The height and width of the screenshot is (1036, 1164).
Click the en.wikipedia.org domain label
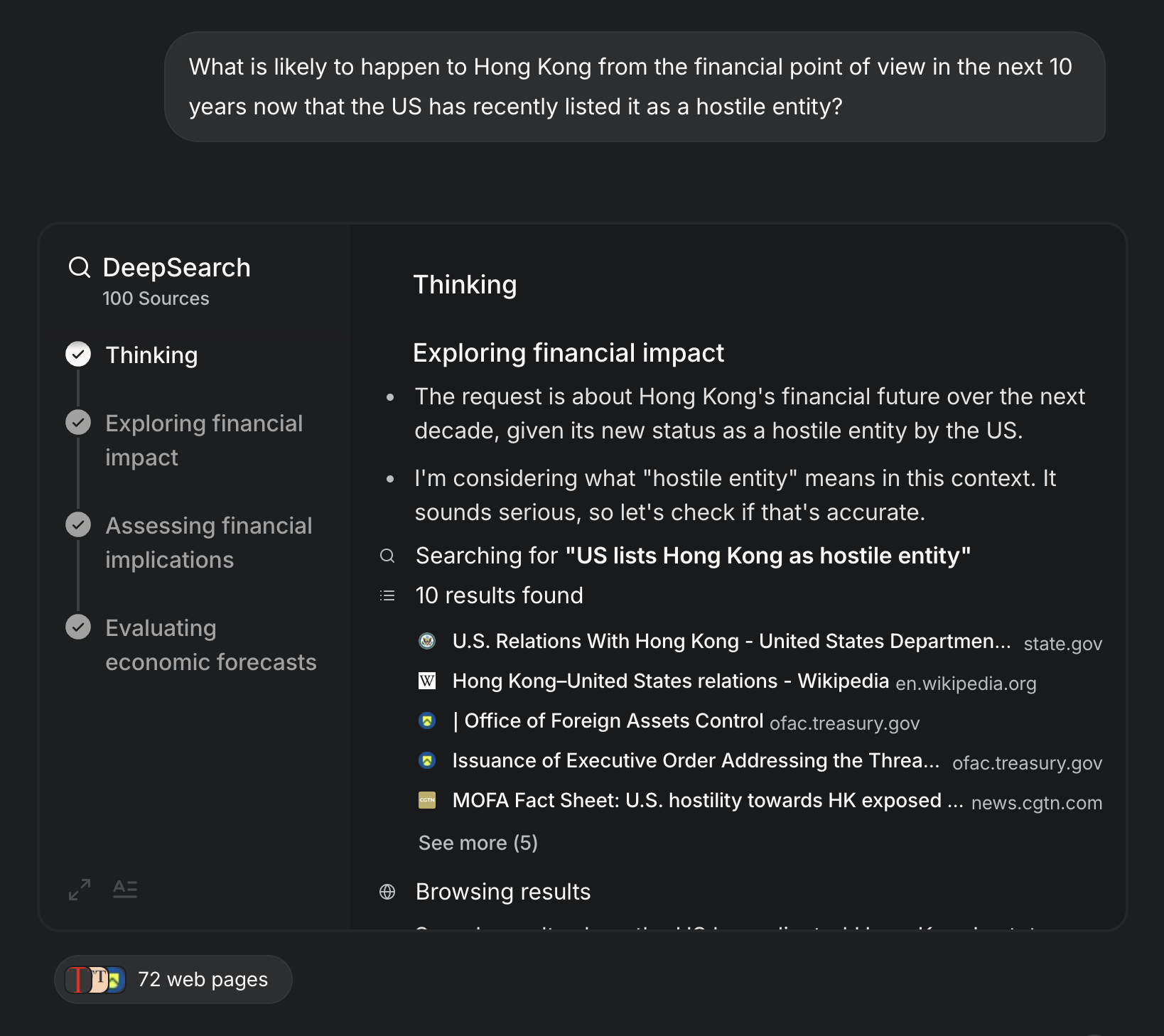966,684
